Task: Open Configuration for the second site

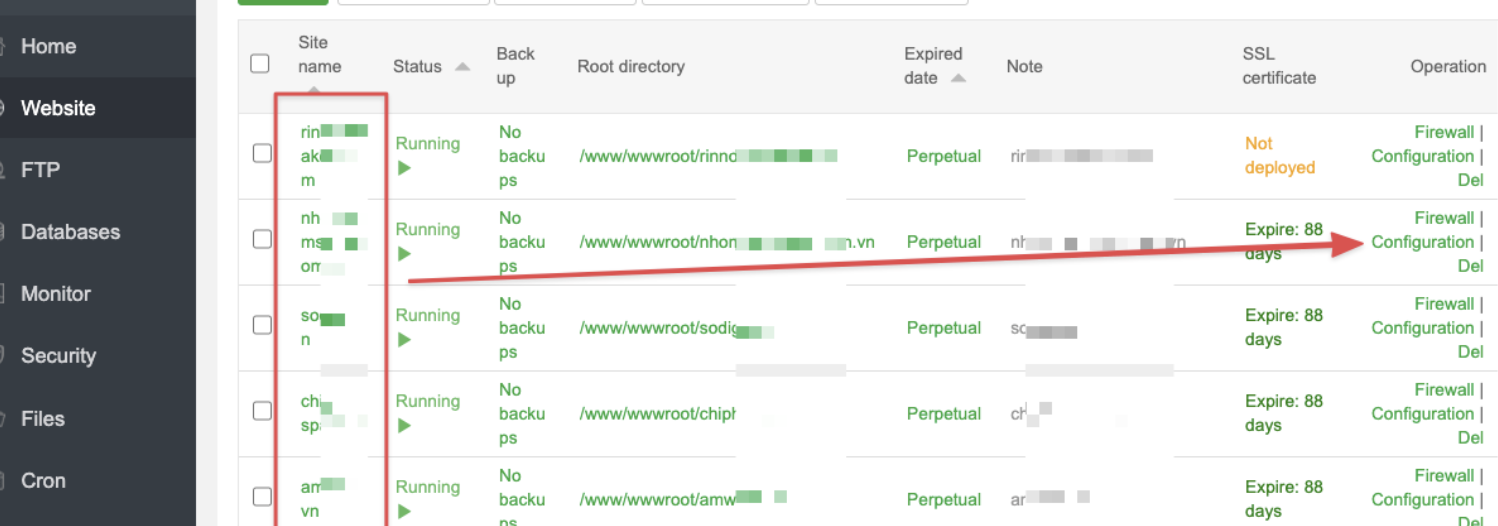Action: (x=1422, y=242)
